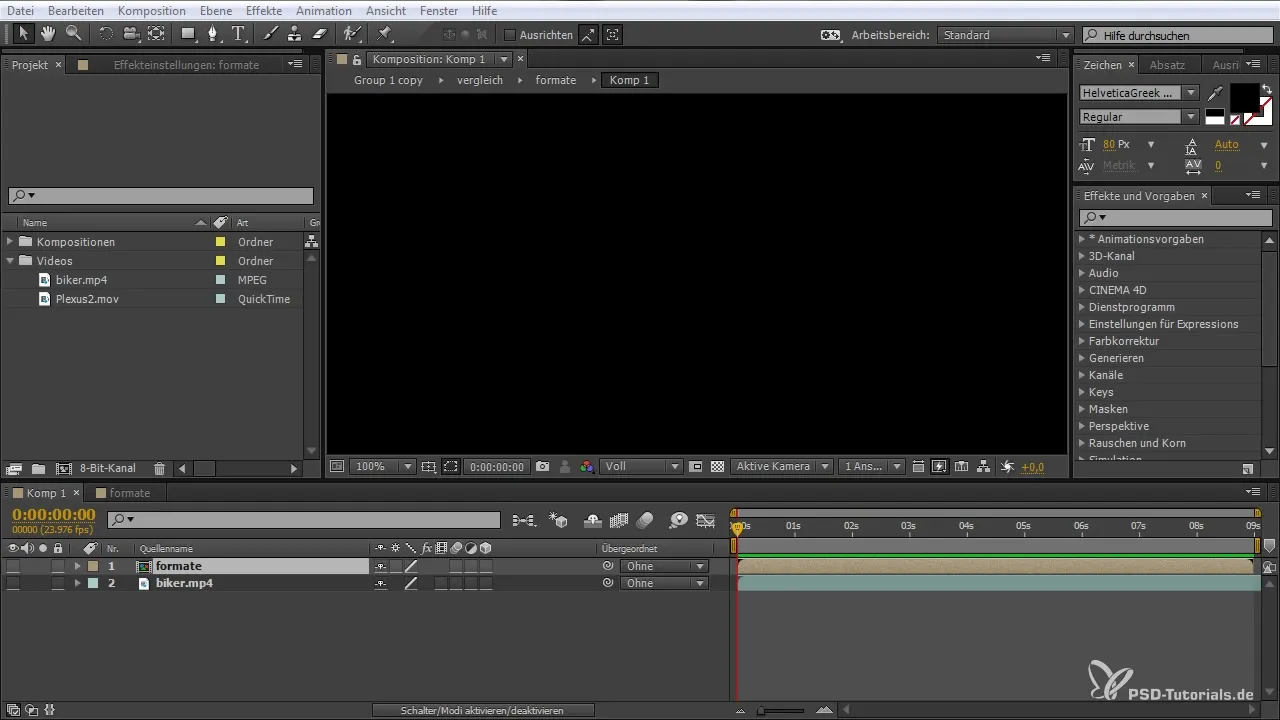Click Schalter/Modi aktivieren/deaktivieren button

483,710
